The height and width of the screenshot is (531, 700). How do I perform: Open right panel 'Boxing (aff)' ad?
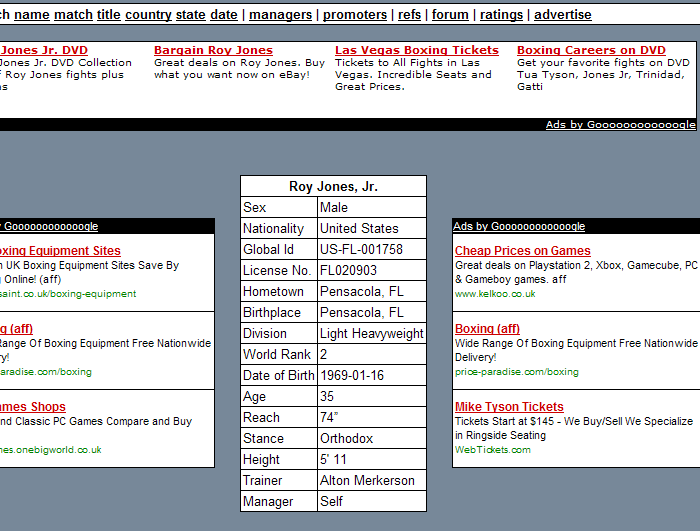pyautogui.click(x=487, y=329)
